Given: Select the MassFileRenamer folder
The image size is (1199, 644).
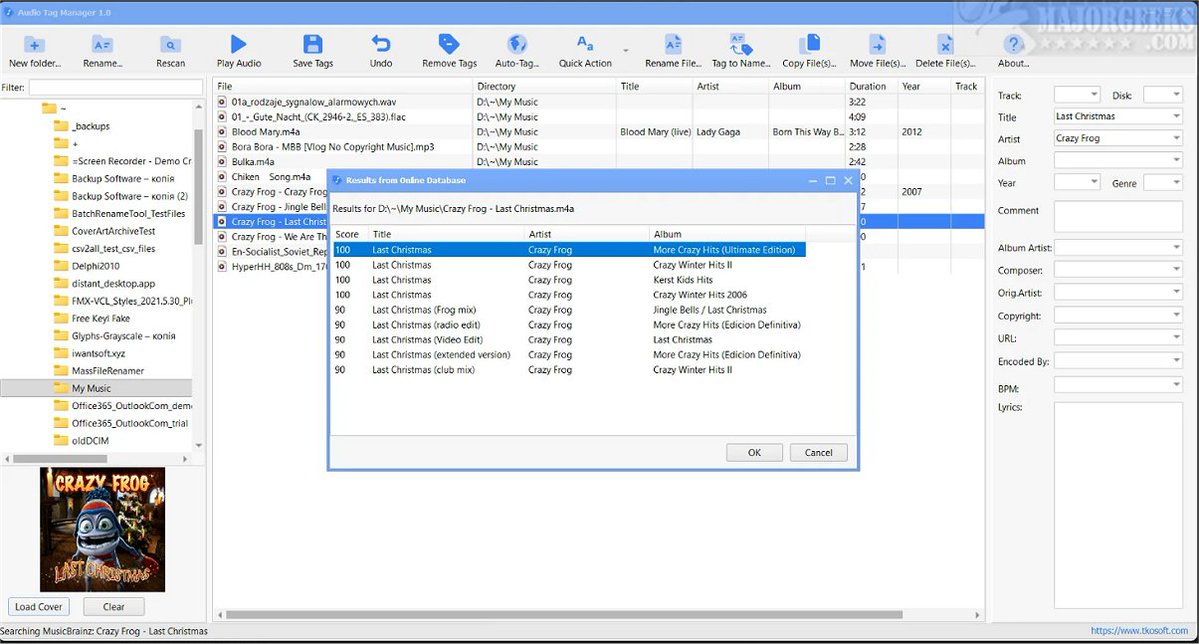Looking at the screenshot, I should point(107,371).
